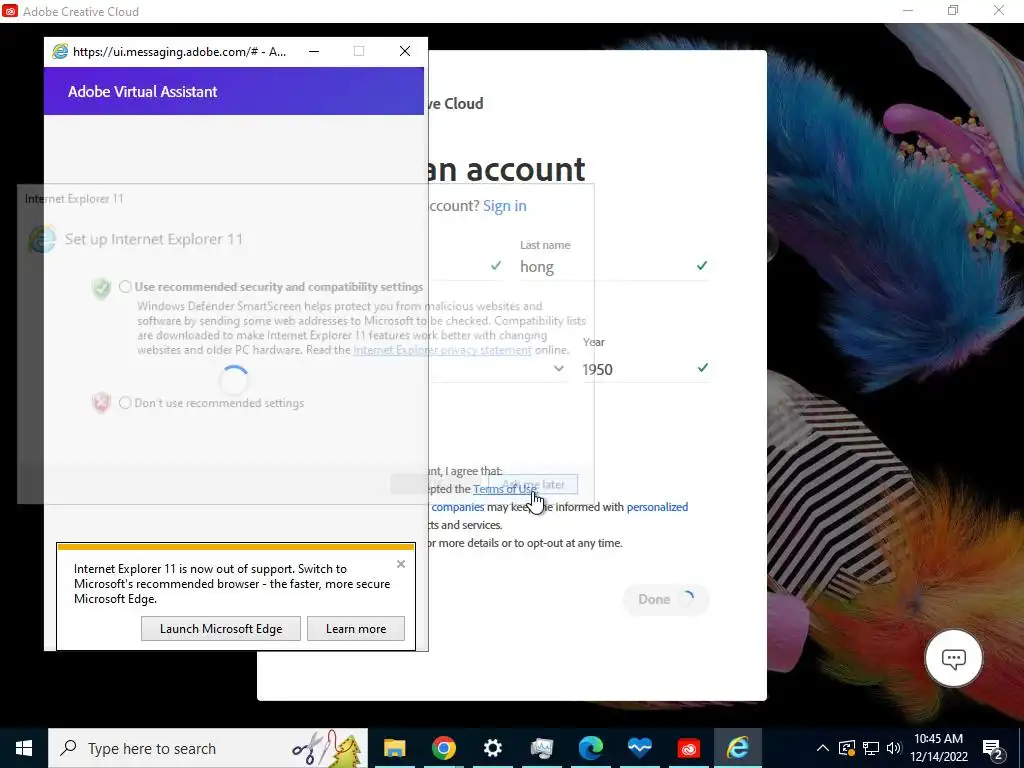
Task: Click the Learn more button
Action: coord(356,629)
